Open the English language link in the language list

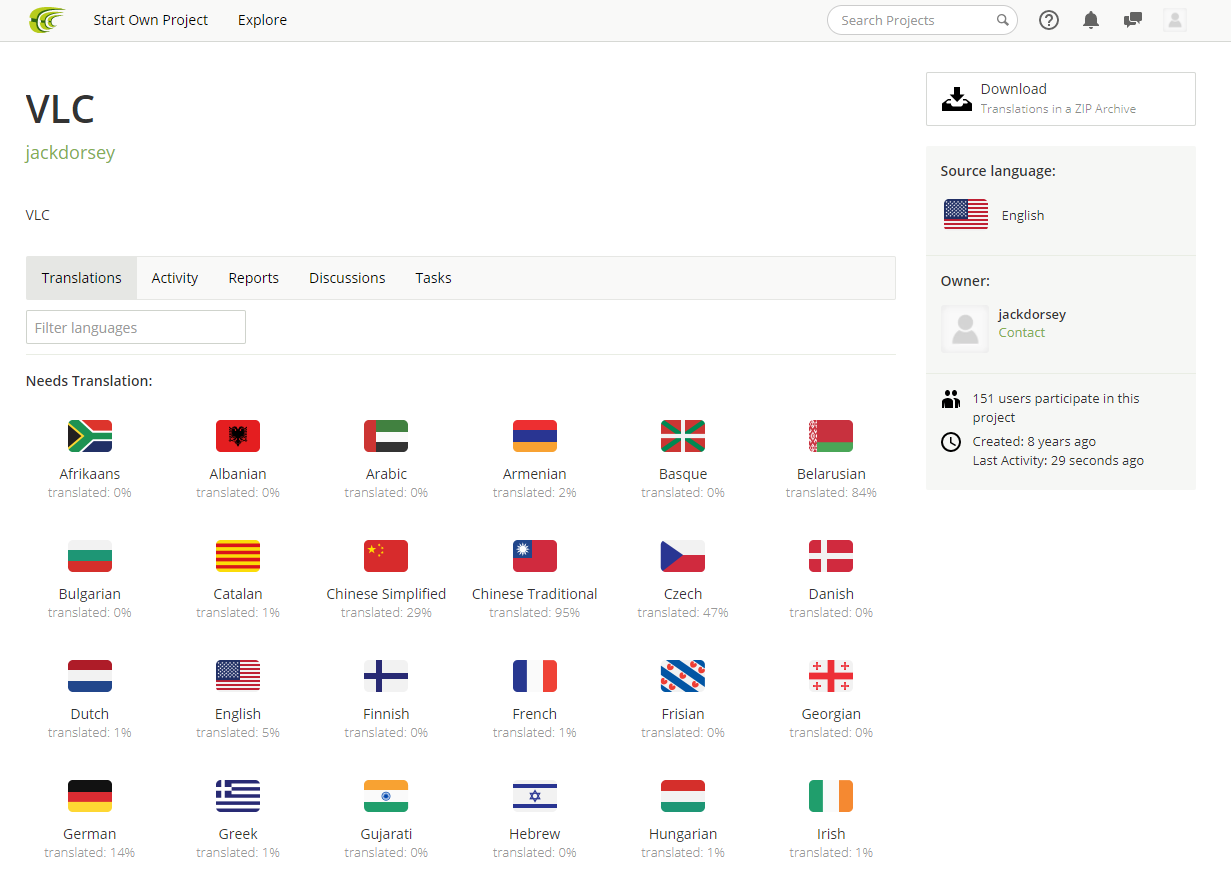point(238,714)
